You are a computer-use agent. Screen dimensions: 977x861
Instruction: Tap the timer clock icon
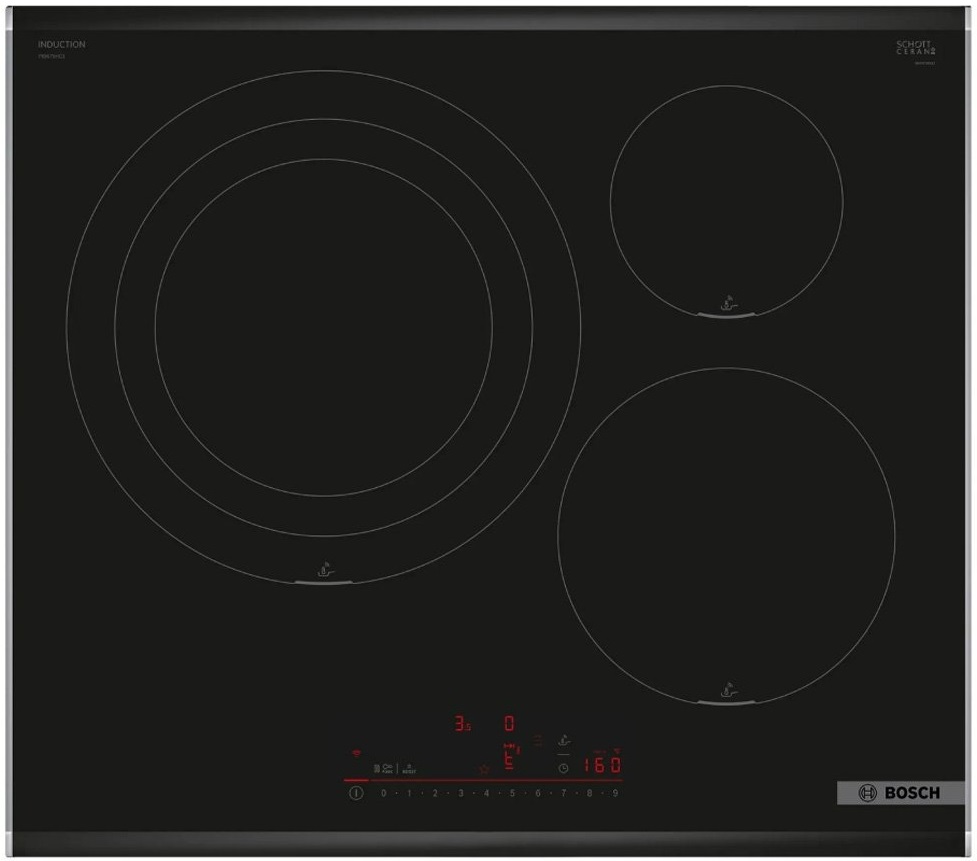pos(563,768)
